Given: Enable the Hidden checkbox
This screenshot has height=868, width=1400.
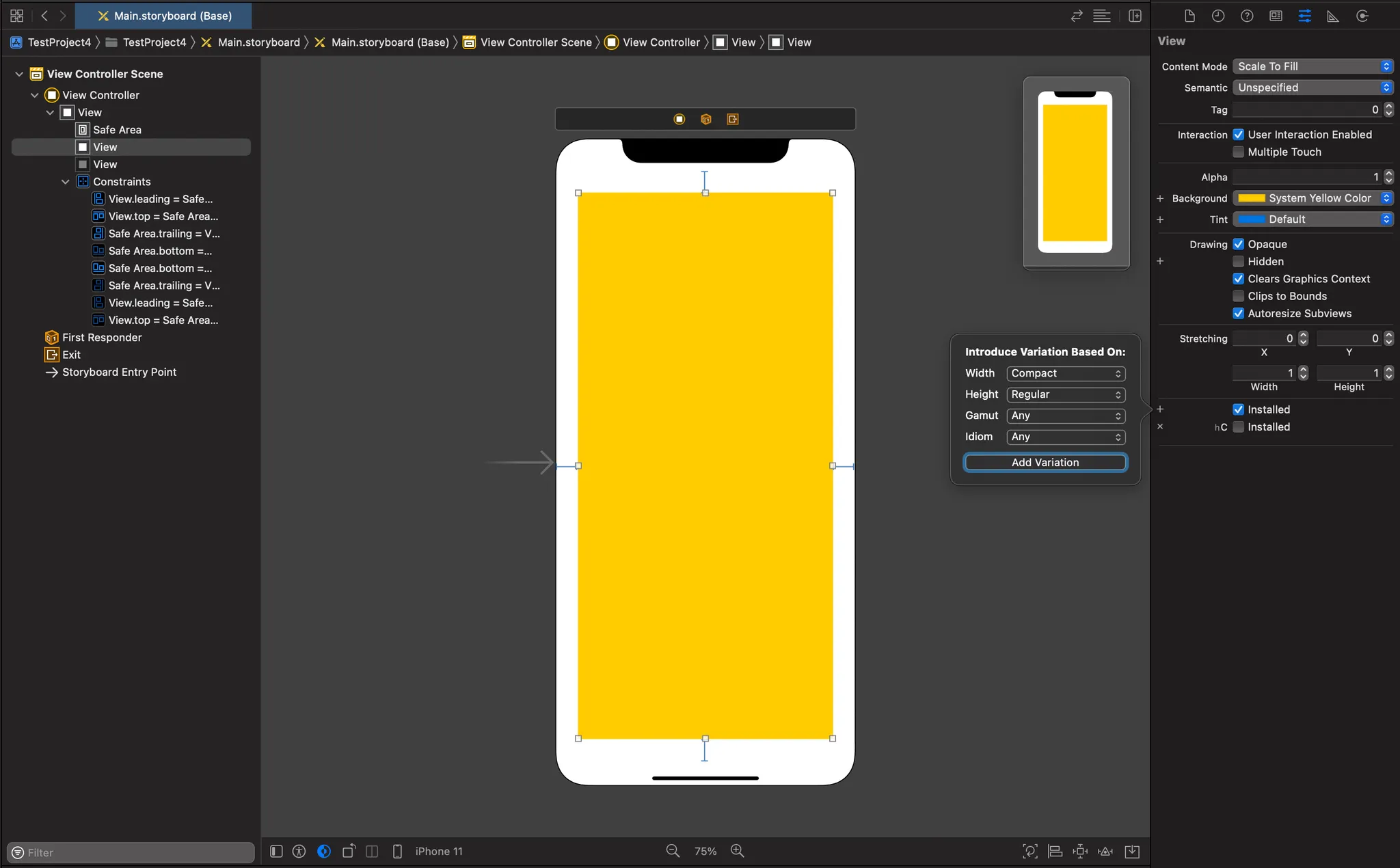Looking at the screenshot, I should coord(1238,262).
